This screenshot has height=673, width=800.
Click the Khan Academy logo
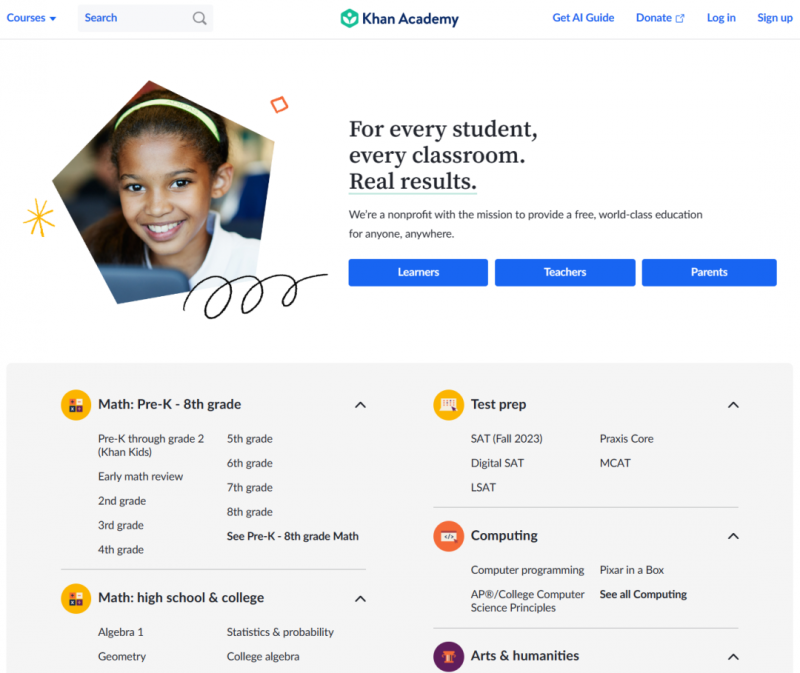point(399,18)
